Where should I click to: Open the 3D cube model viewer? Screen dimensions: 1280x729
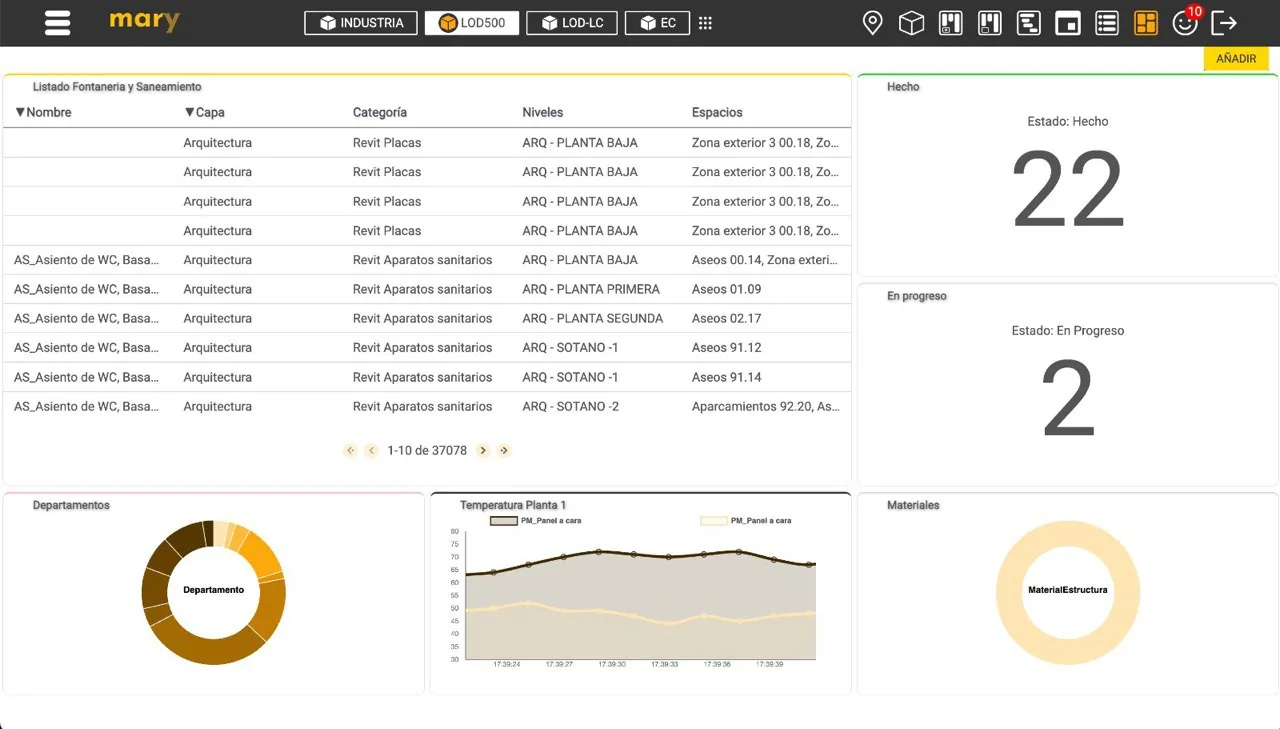[911, 23]
